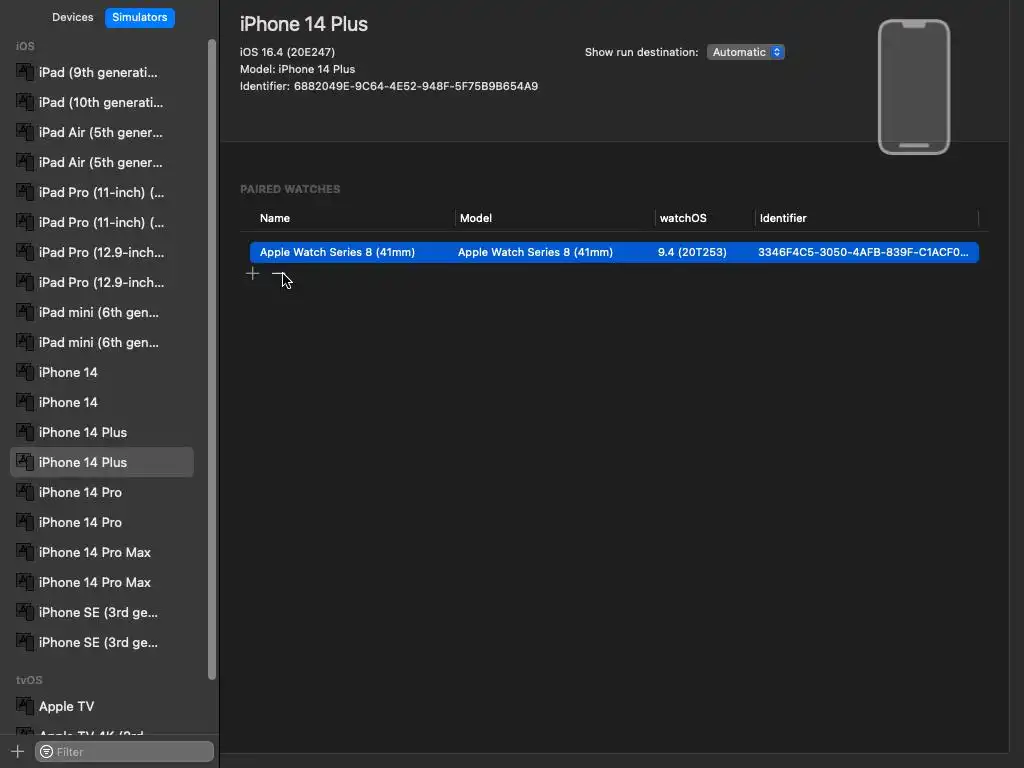Screen dimensions: 1024x768
Task: Click the Filter search field
Action: coord(124,752)
